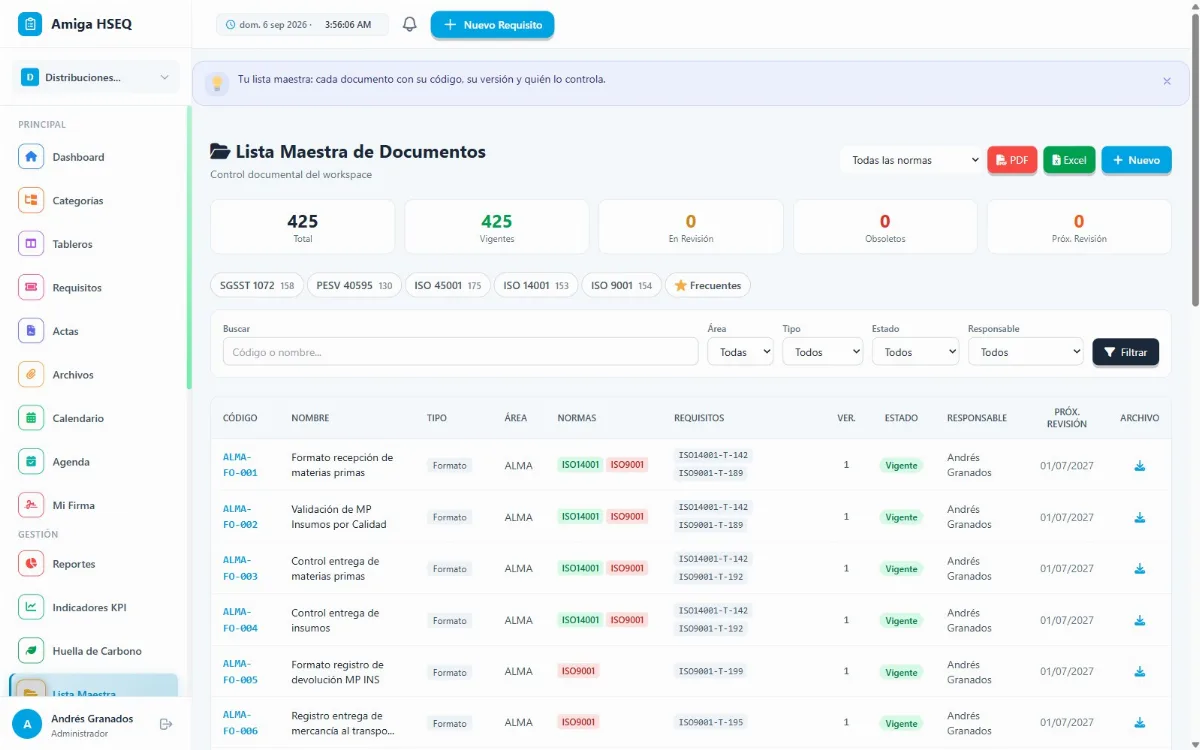
Task: Click the Obsoletos stat card
Action: click(885, 227)
